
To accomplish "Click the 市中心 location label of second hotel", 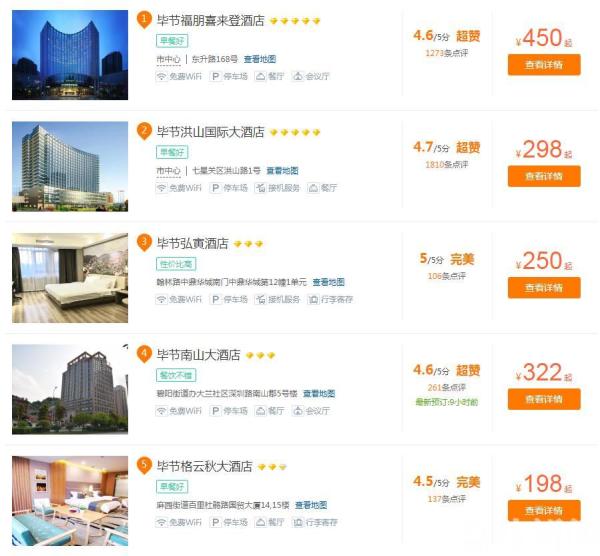I will (x=168, y=171).
